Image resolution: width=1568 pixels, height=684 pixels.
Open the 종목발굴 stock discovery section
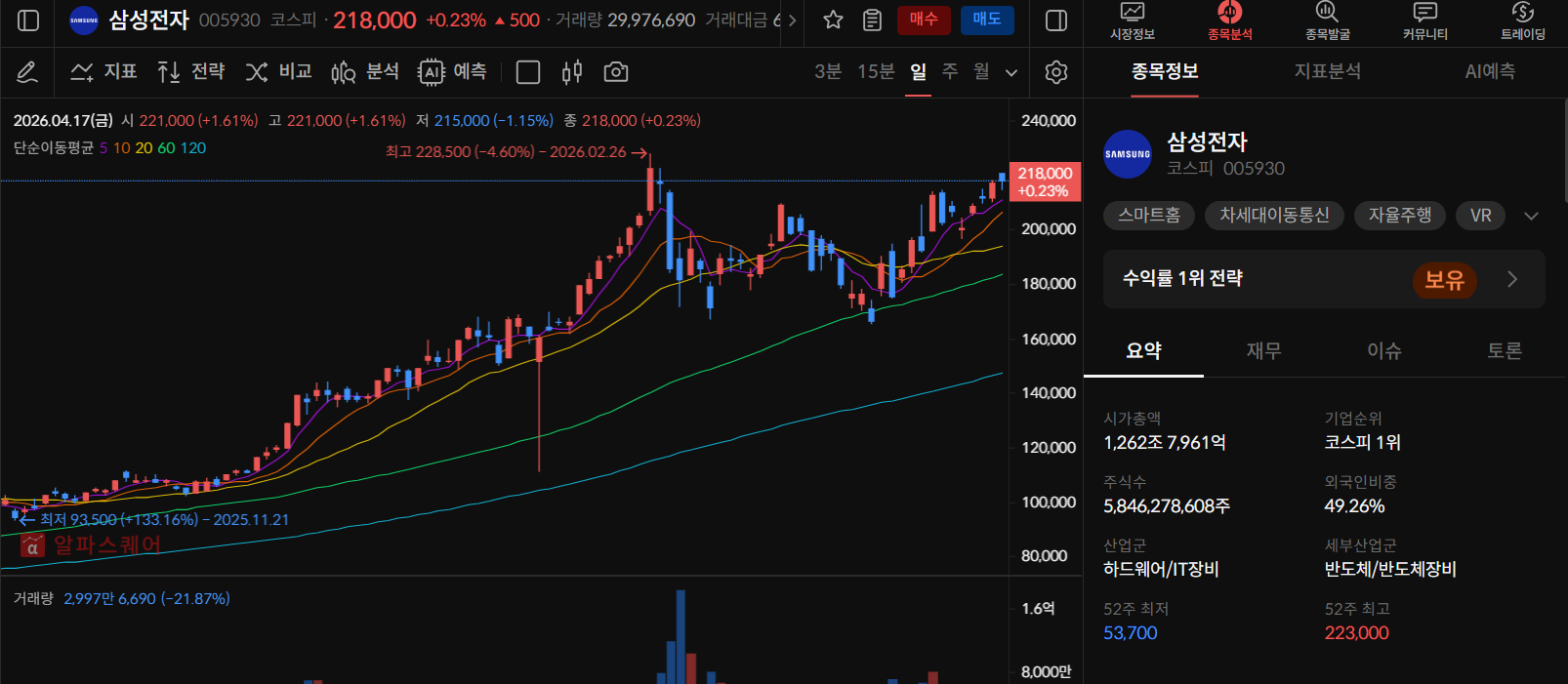[1328, 21]
